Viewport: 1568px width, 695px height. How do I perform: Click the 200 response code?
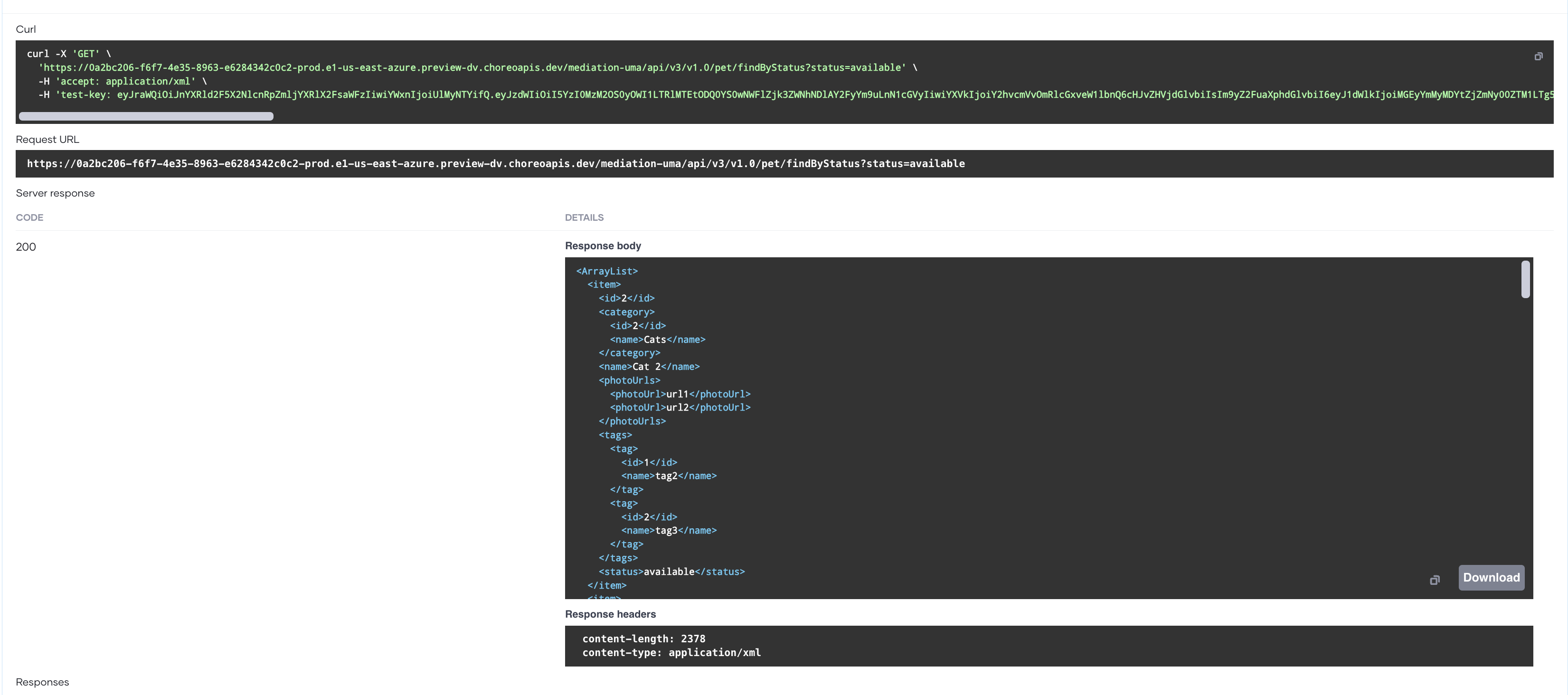26,247
